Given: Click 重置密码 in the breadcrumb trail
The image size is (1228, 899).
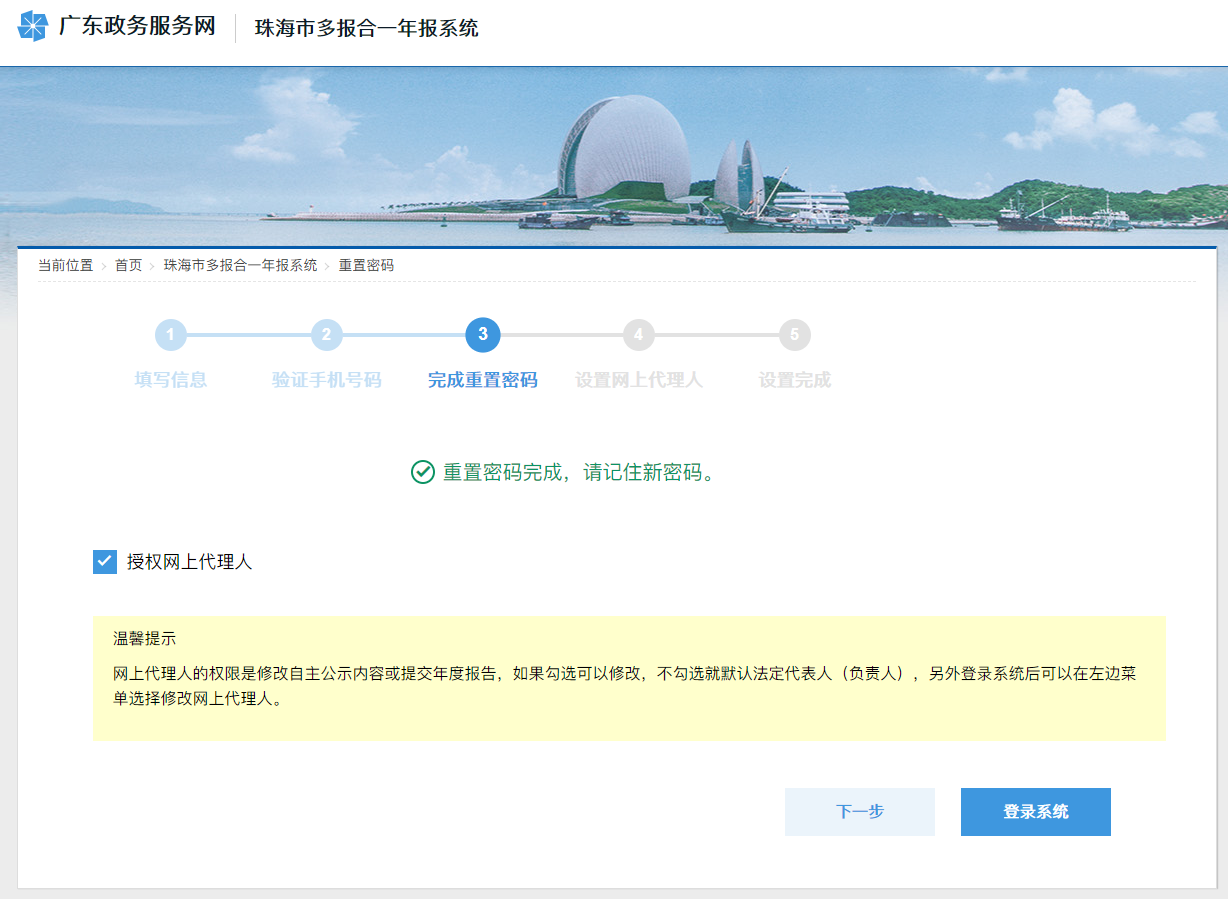Looking at the screenshot, I should (x=366, y=265).
